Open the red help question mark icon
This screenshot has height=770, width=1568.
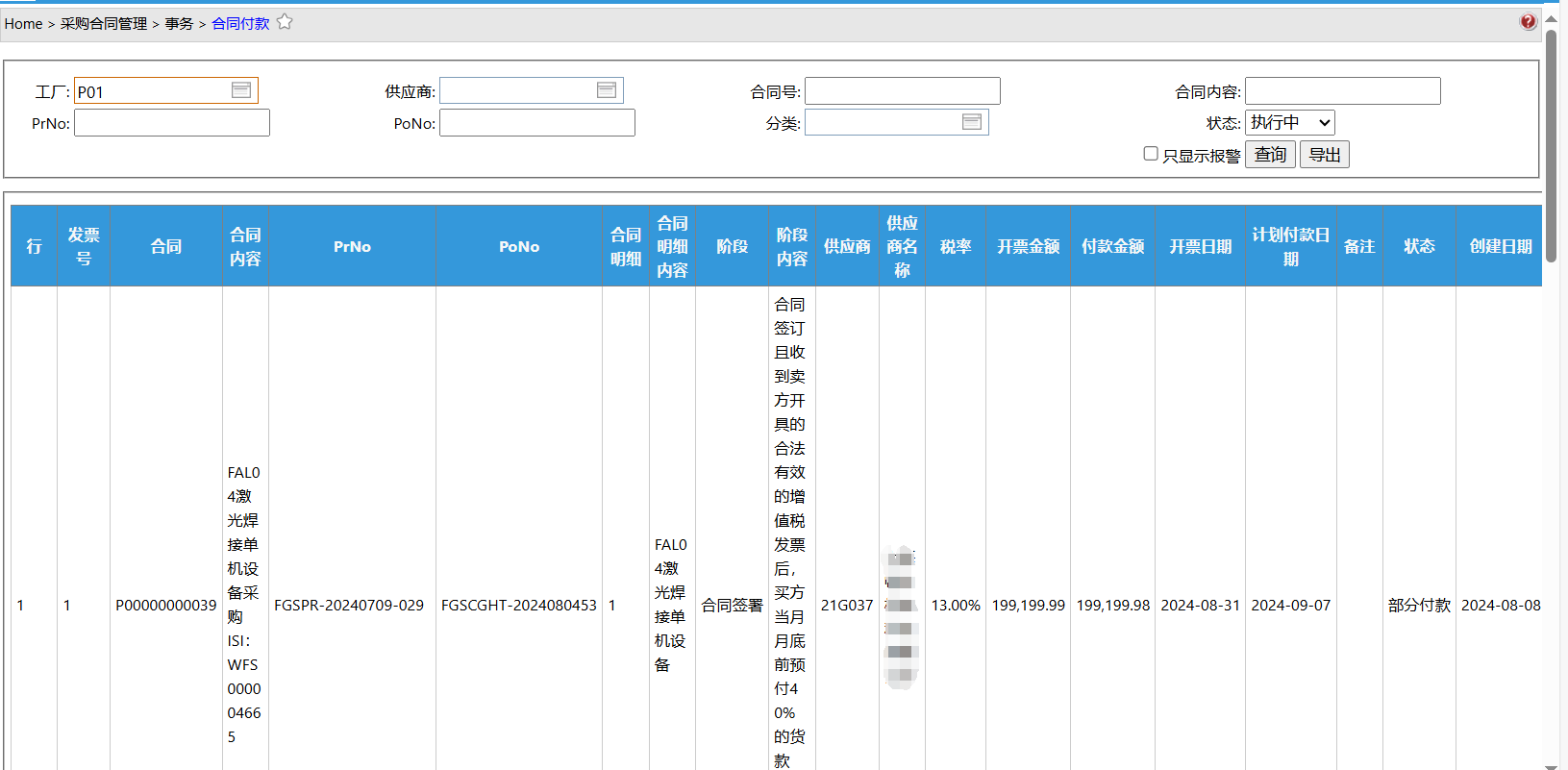(x=1528, y=22)
